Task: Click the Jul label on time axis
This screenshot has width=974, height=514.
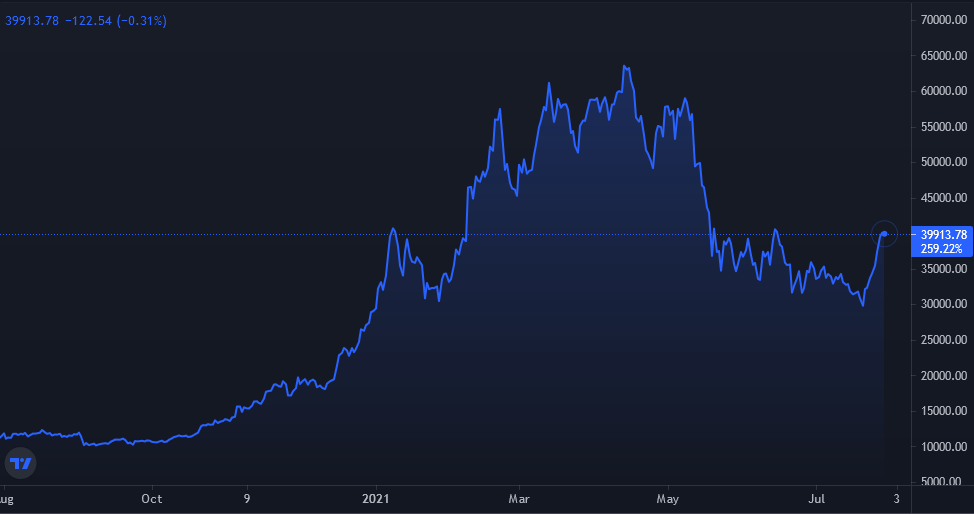Action: click(x=816, y=499)
